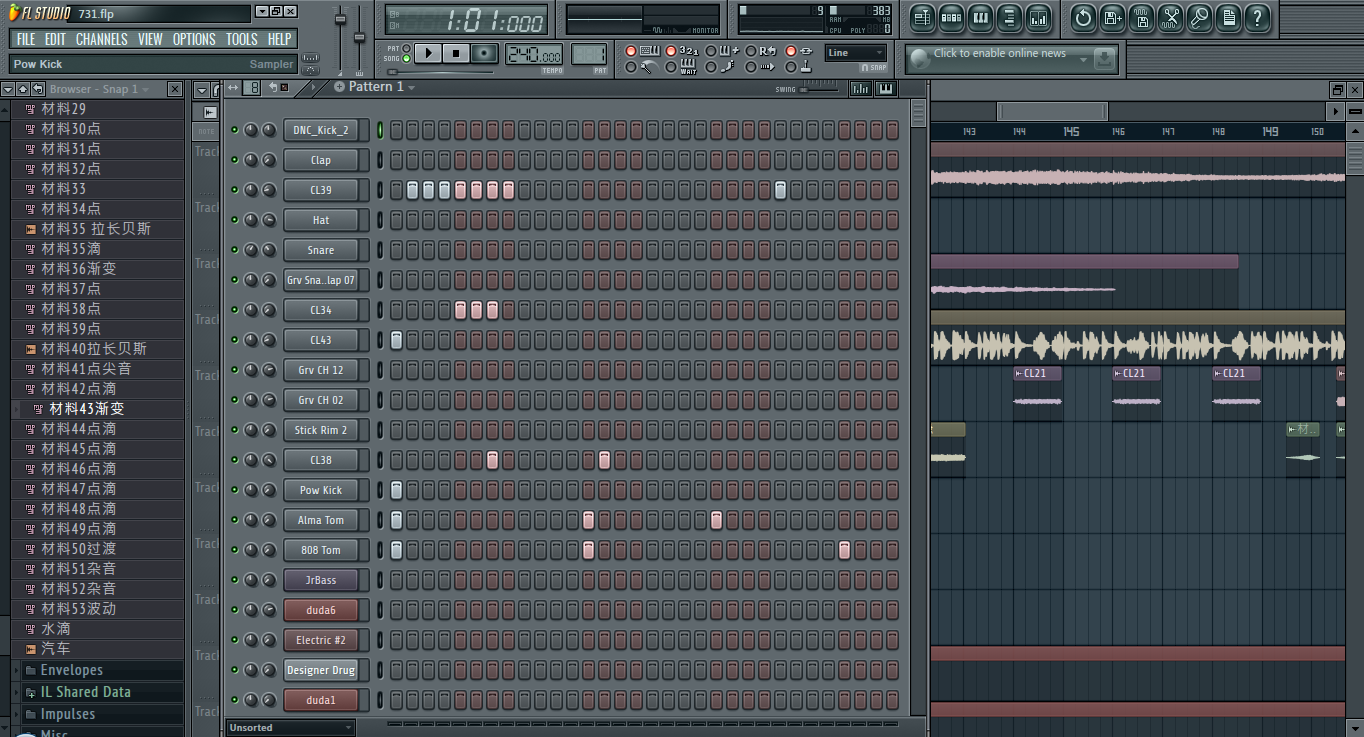
Task: Toggle channel select LED beside Clap
Action: 380,160
